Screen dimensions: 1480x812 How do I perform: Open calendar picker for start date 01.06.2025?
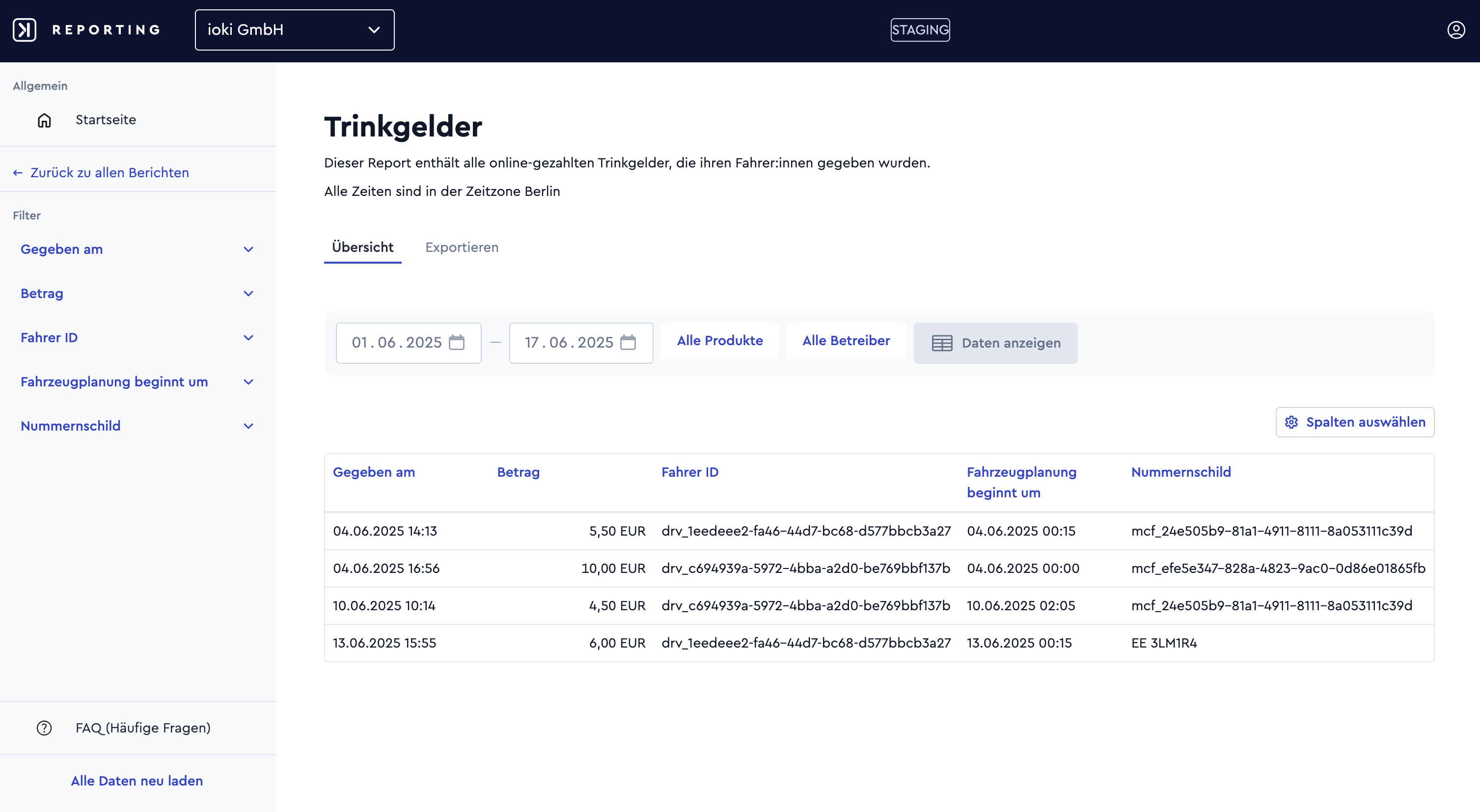click(x=457, y=342)
